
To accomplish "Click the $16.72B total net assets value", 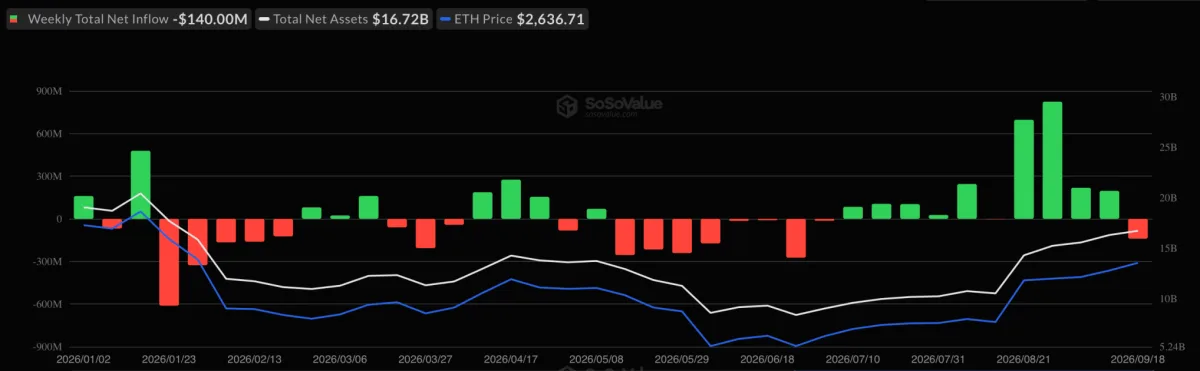I will pos(400,19).
